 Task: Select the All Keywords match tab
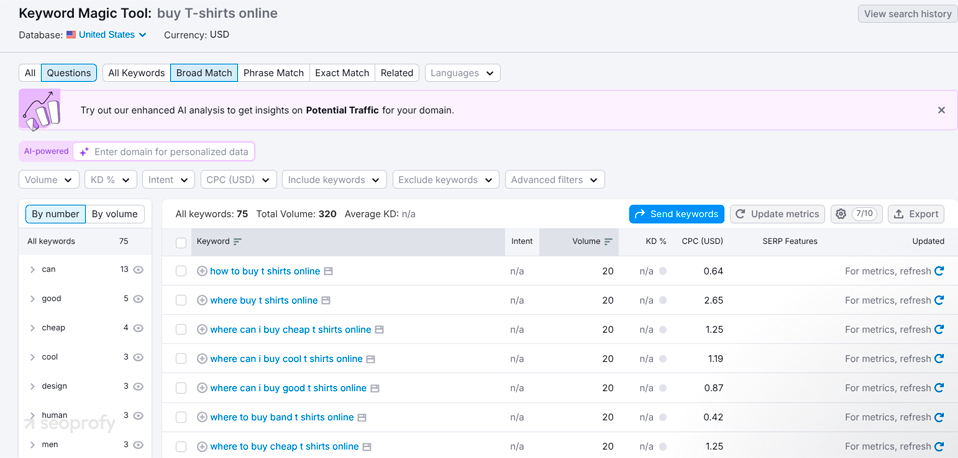[x=136, y=73]
